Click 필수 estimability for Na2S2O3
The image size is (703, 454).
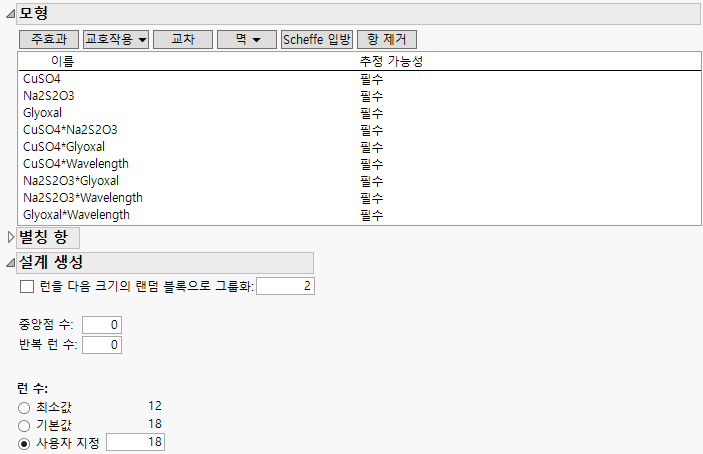point(372,96)
